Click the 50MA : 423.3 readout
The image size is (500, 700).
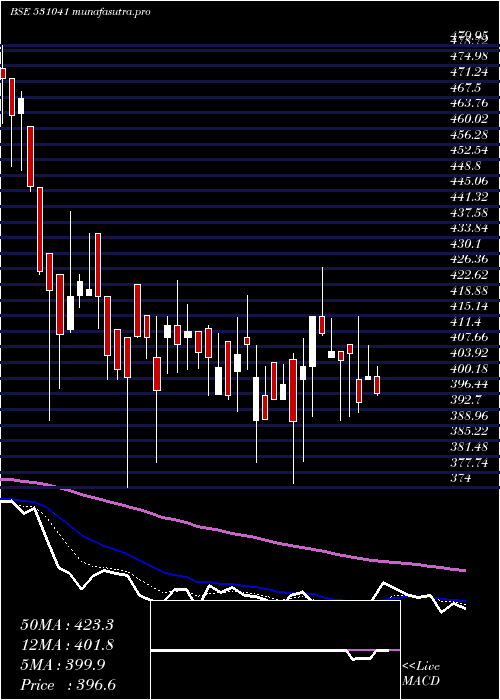click(67, 625)
